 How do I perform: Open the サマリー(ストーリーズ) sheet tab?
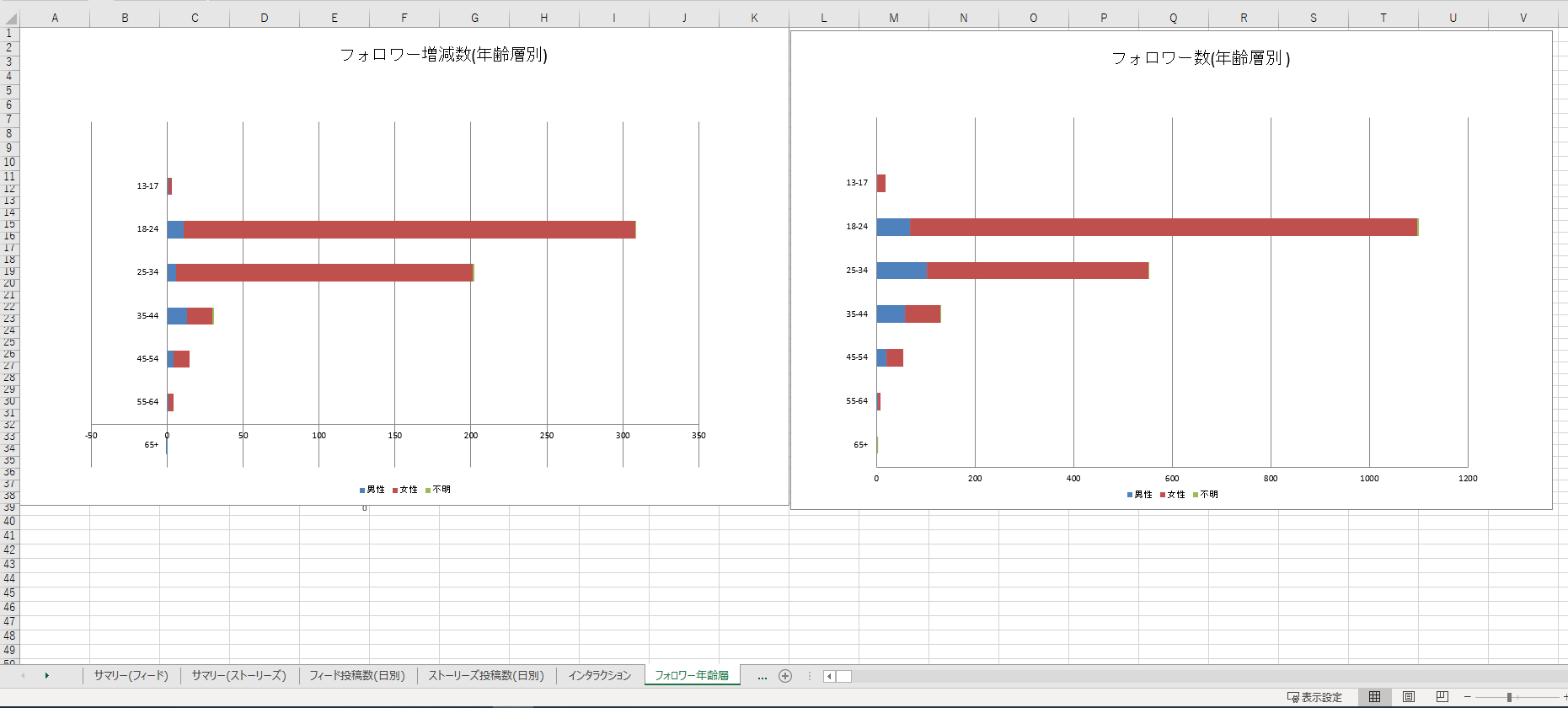238,676
